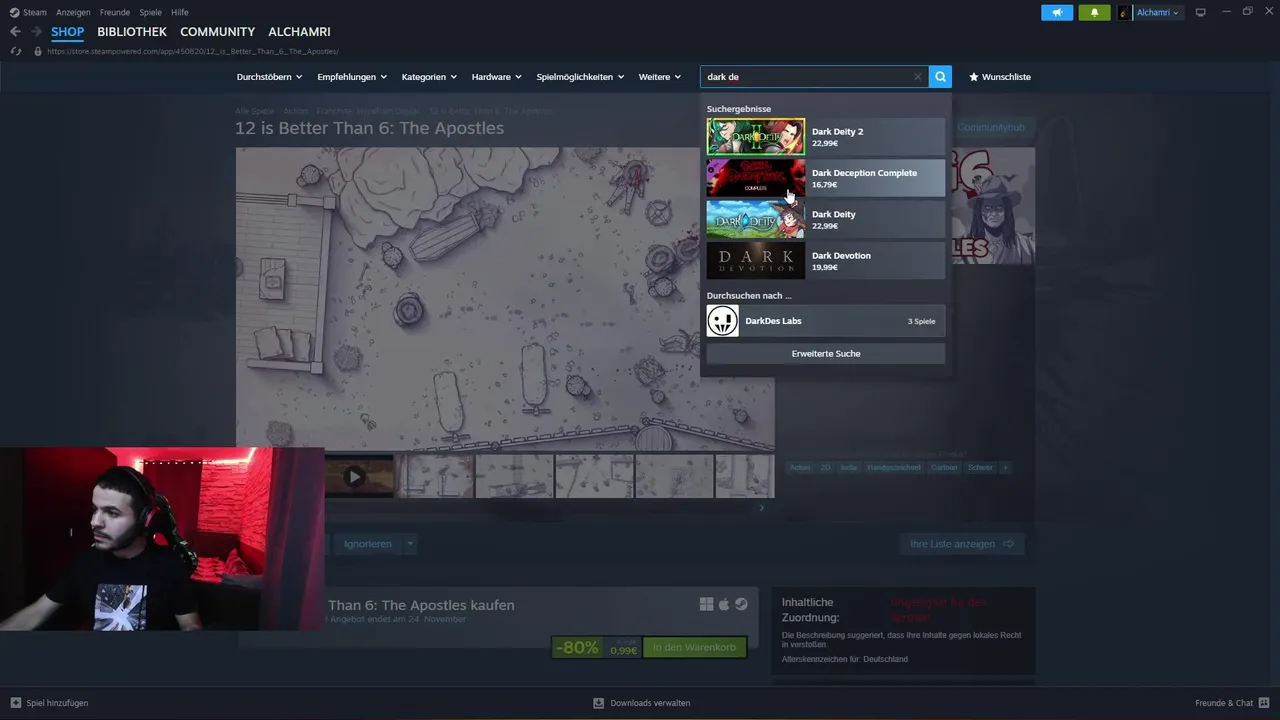Click the add tag plus button
Viewport: 1280px width, 720px height.
[x=1005, y=467]
